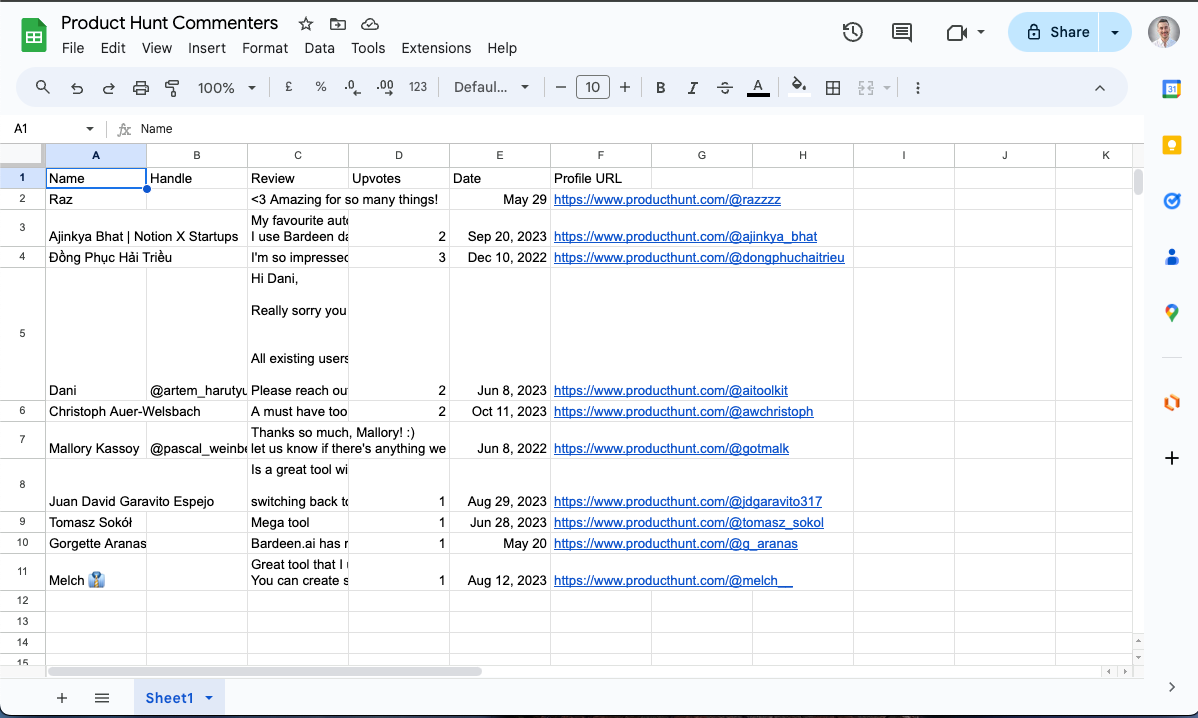This screenshot has width=1198, height=718.
Task: Open the comments history icon
Action: click(x=902, y=32)
